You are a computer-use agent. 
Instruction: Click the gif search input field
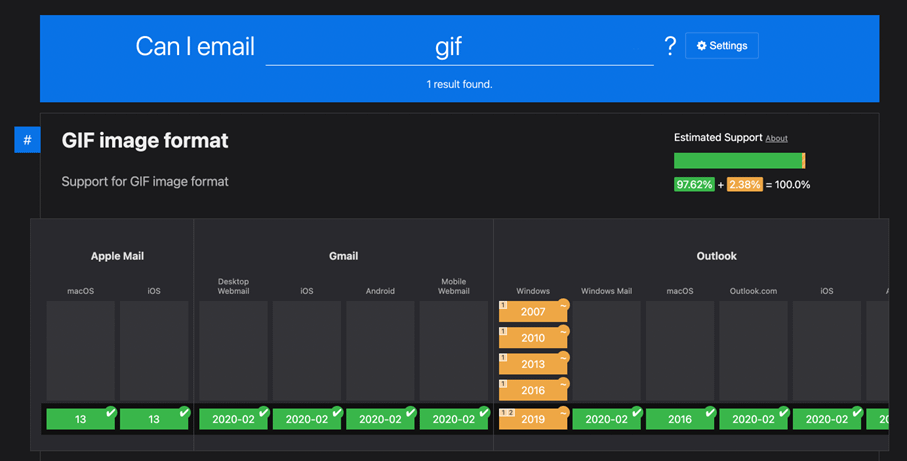459,46
